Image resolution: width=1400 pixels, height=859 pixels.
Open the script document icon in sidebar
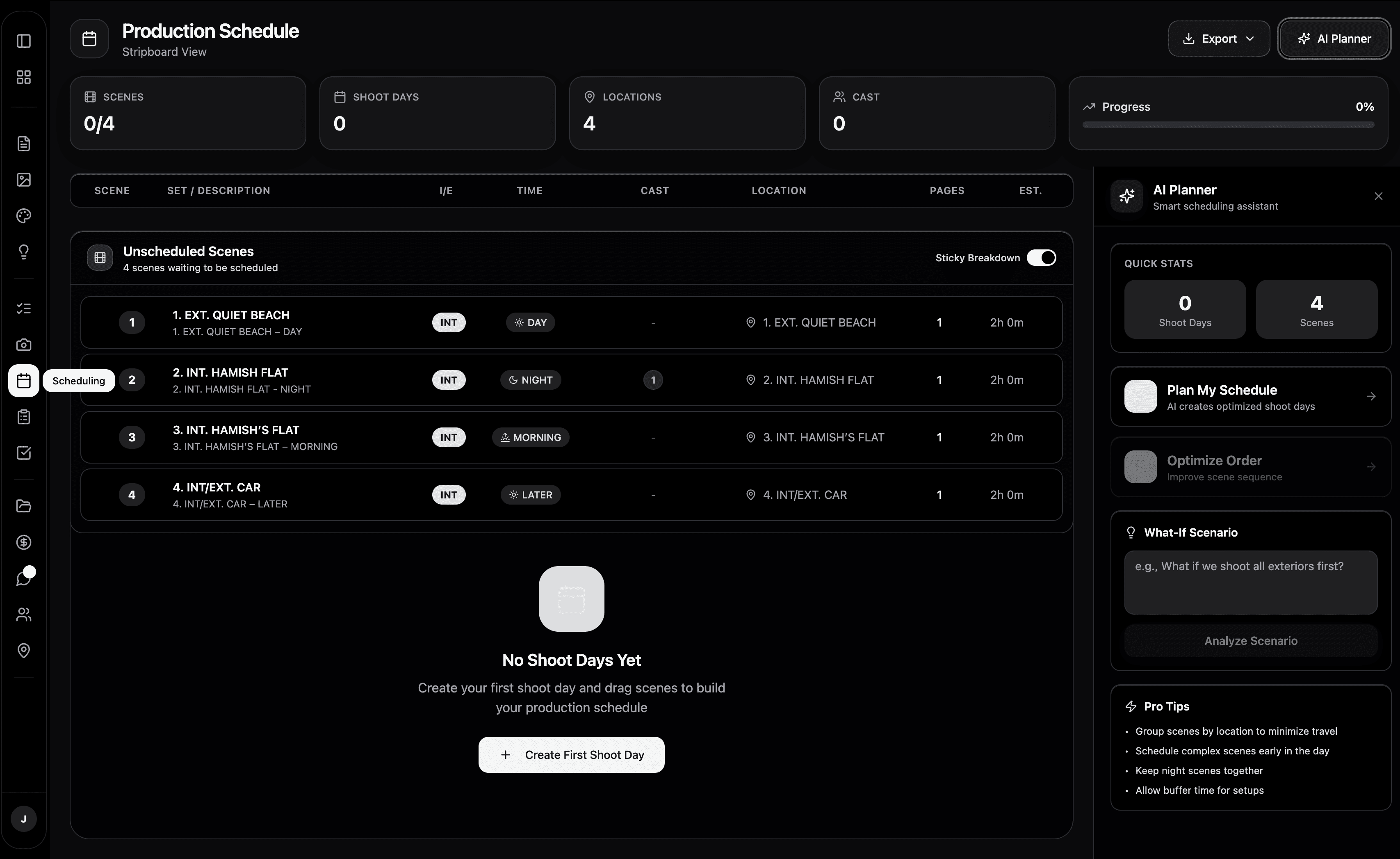pos(23,143)
